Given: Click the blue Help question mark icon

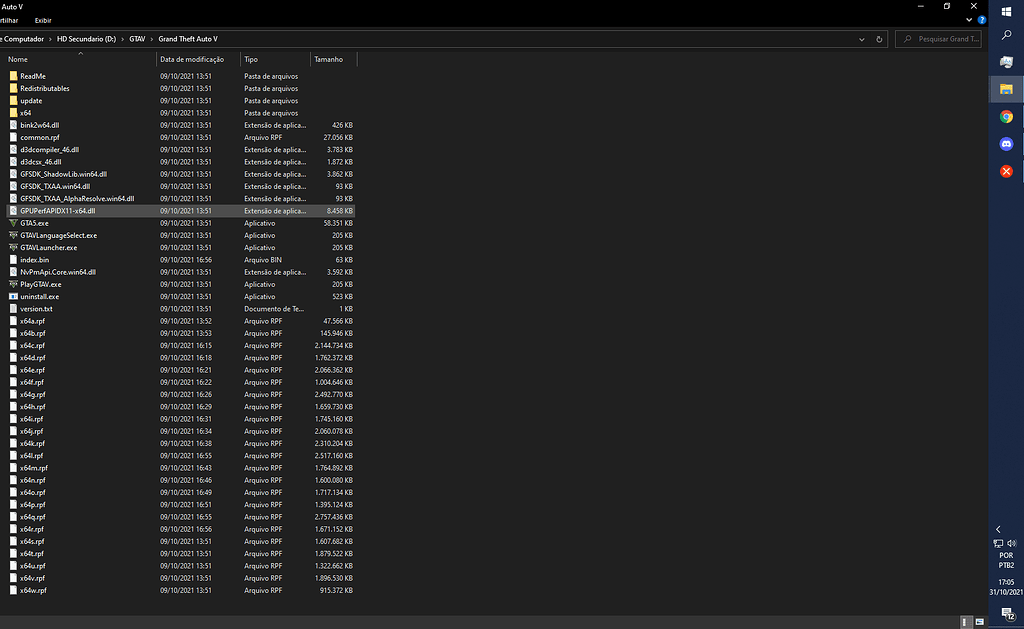Looking at the screenshot, I should [x=982, y=19].
